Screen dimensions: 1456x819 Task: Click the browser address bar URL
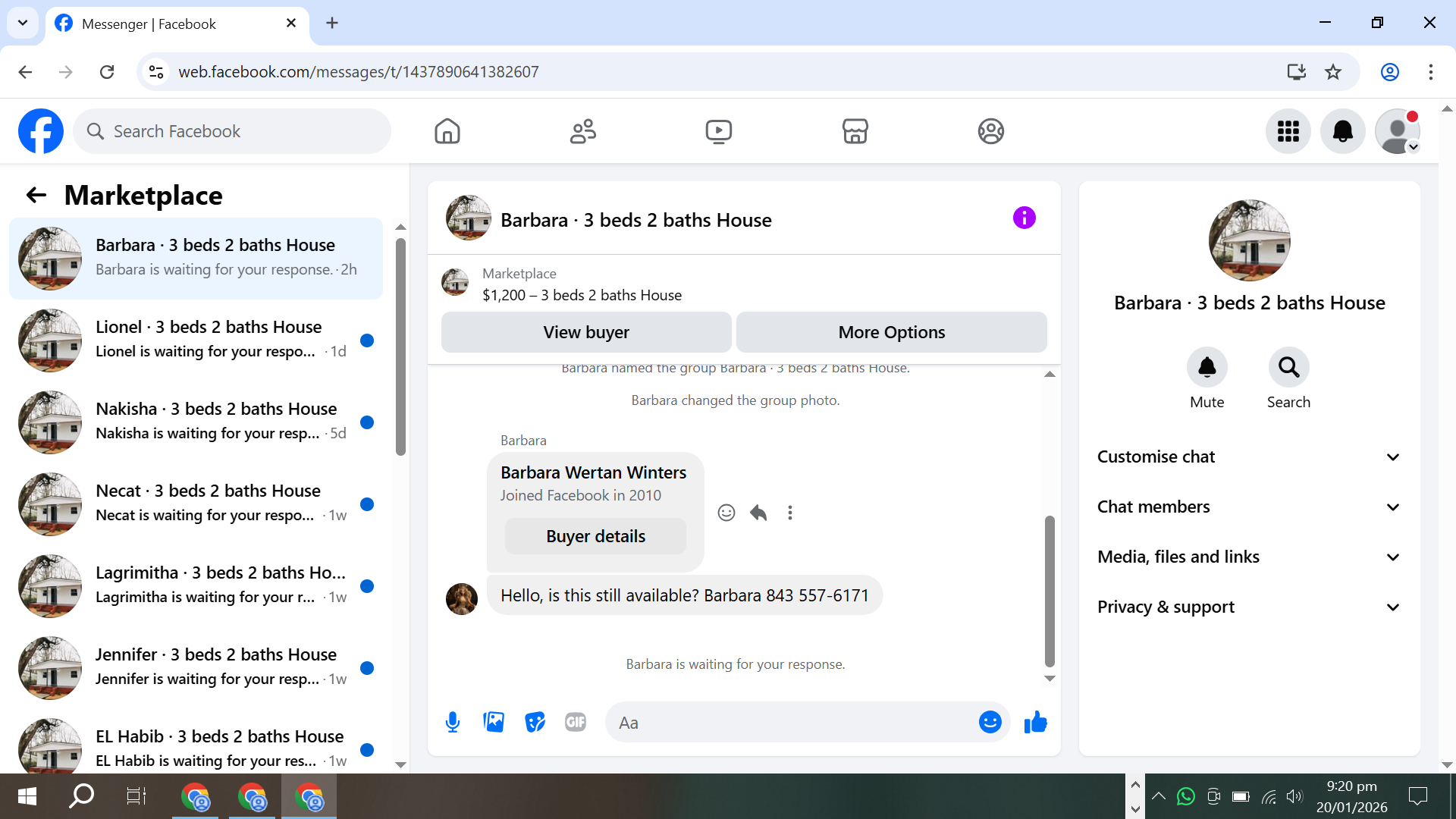coord(359,72)
